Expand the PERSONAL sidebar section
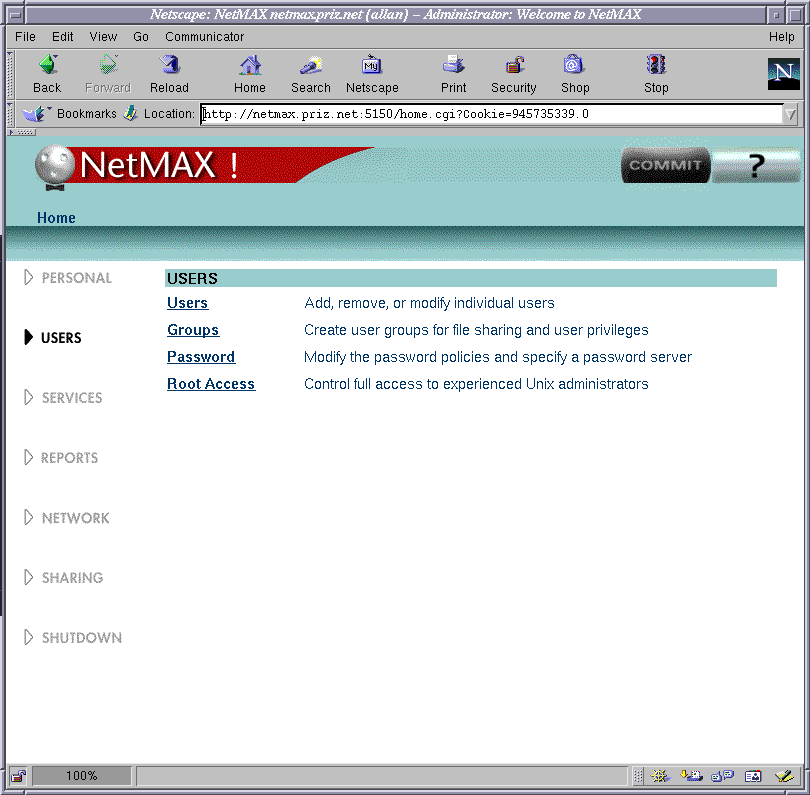 pyautogui.click(x=67, y=278)
